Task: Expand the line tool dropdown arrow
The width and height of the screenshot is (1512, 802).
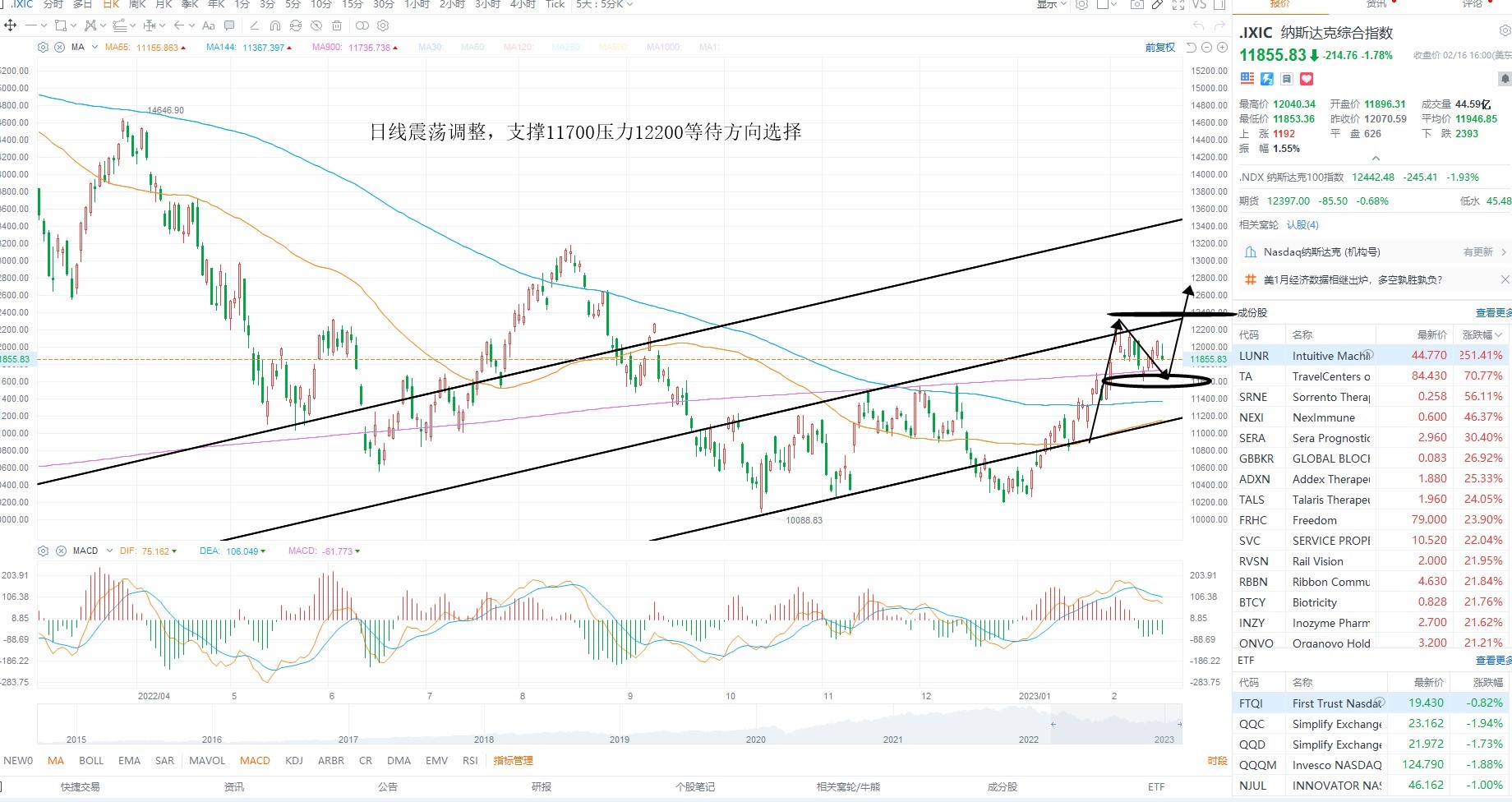Action: [x=44, y=25]
